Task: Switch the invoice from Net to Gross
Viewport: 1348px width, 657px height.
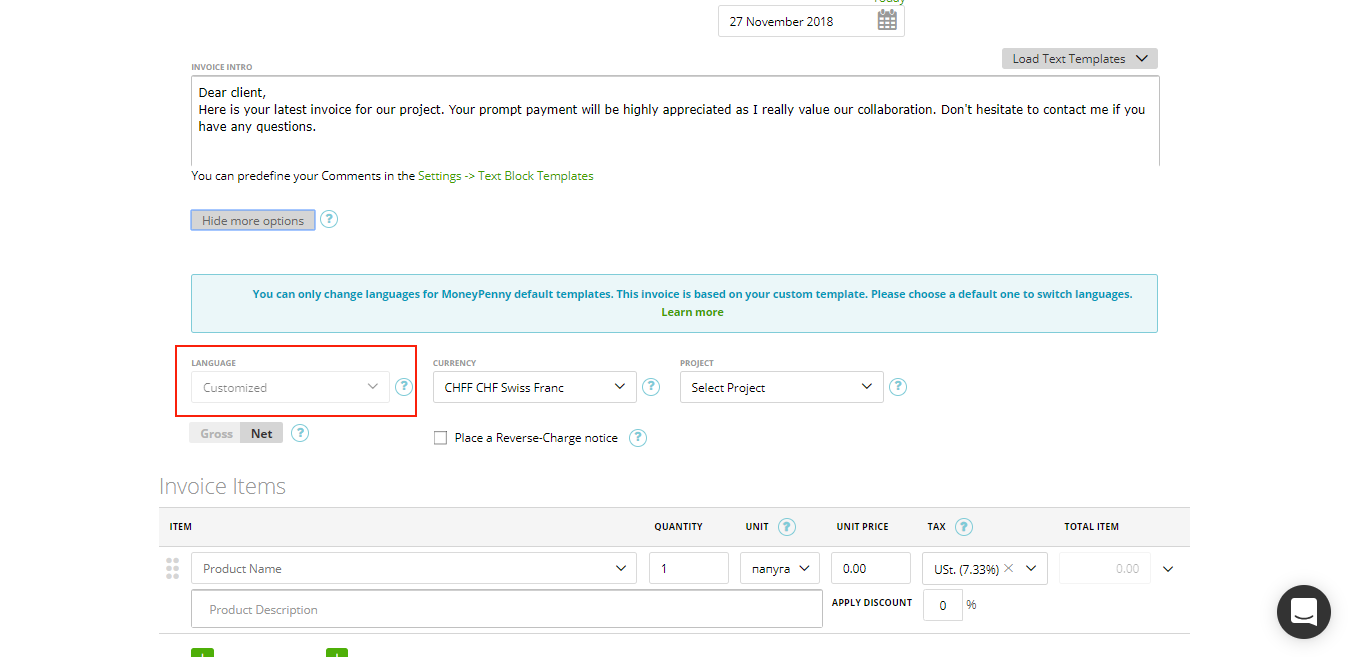Action: click(214, 432)
